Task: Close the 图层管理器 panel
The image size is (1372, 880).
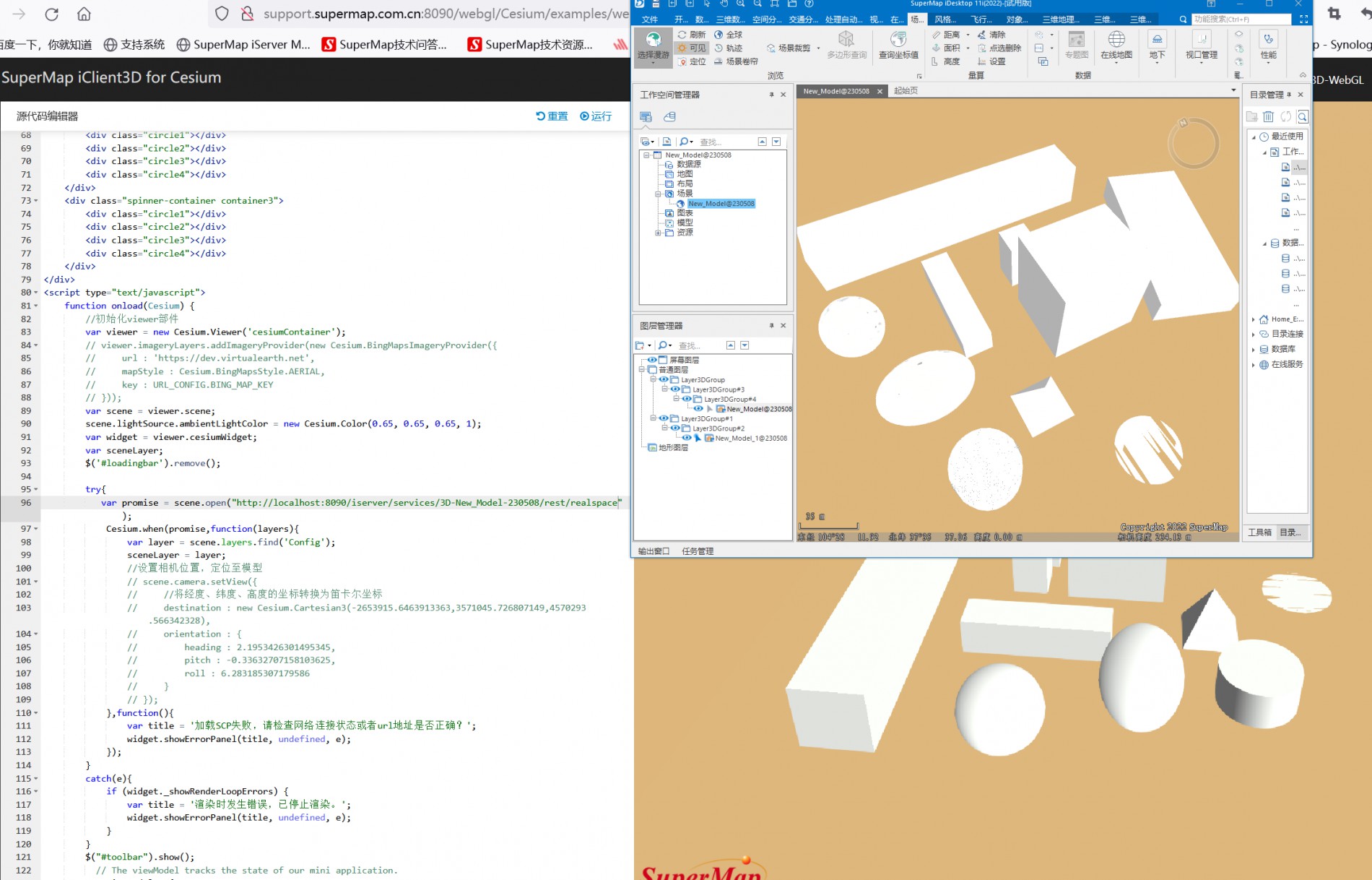Action: point(783,326)
